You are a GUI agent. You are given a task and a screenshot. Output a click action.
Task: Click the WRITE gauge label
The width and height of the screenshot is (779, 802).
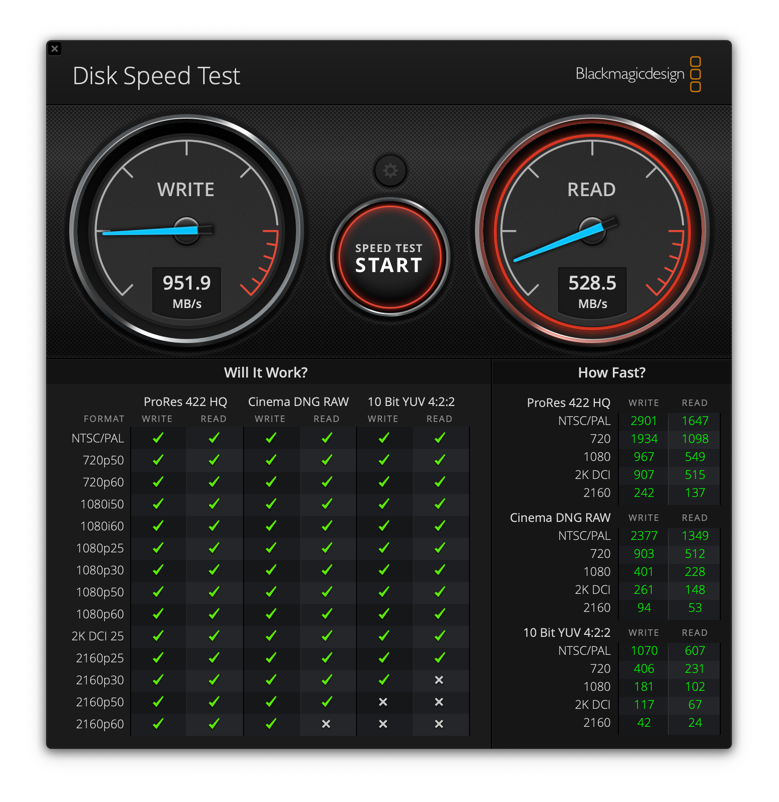(x=186, y=190)
